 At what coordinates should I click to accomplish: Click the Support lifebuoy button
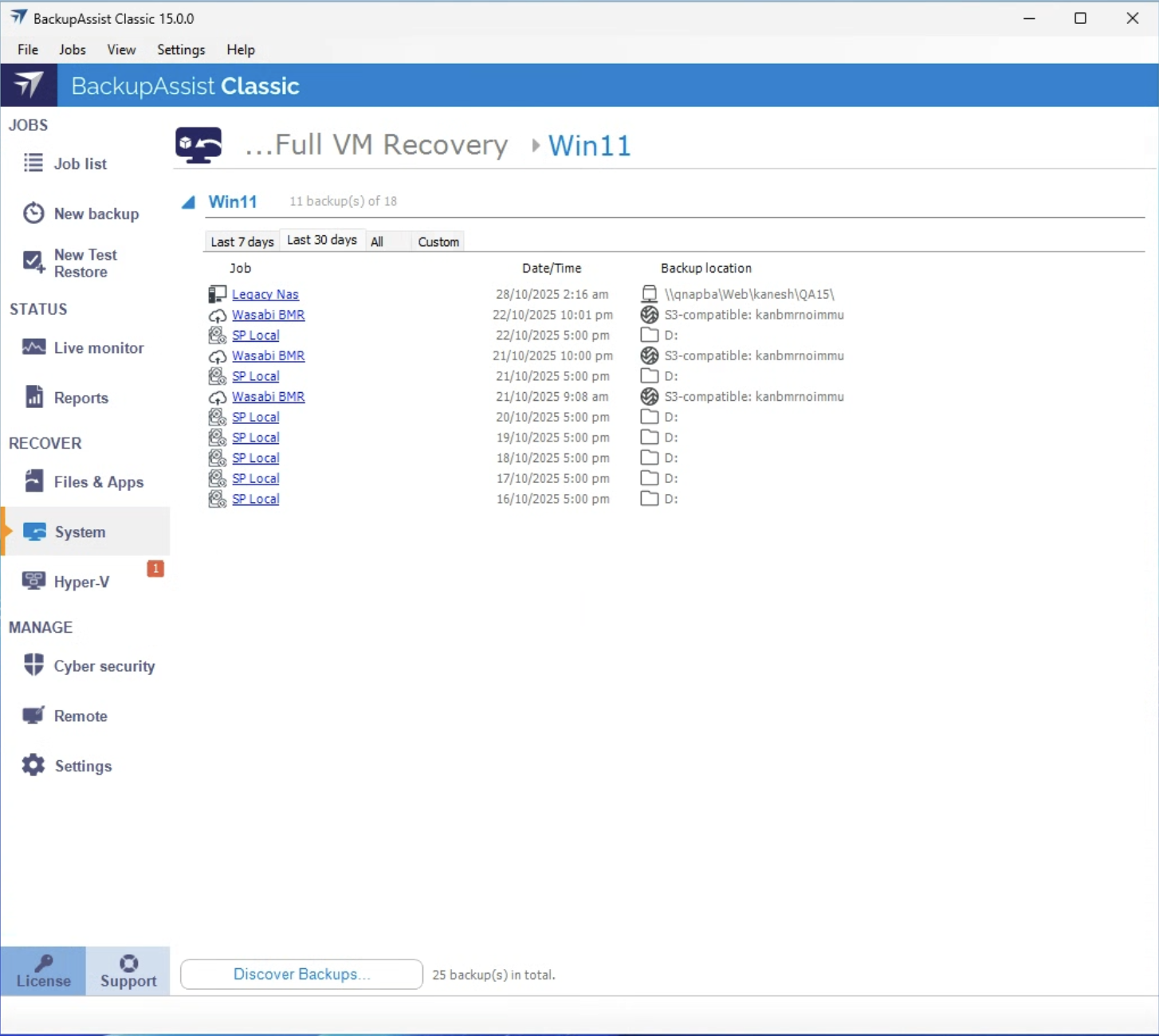pos(128,971)
